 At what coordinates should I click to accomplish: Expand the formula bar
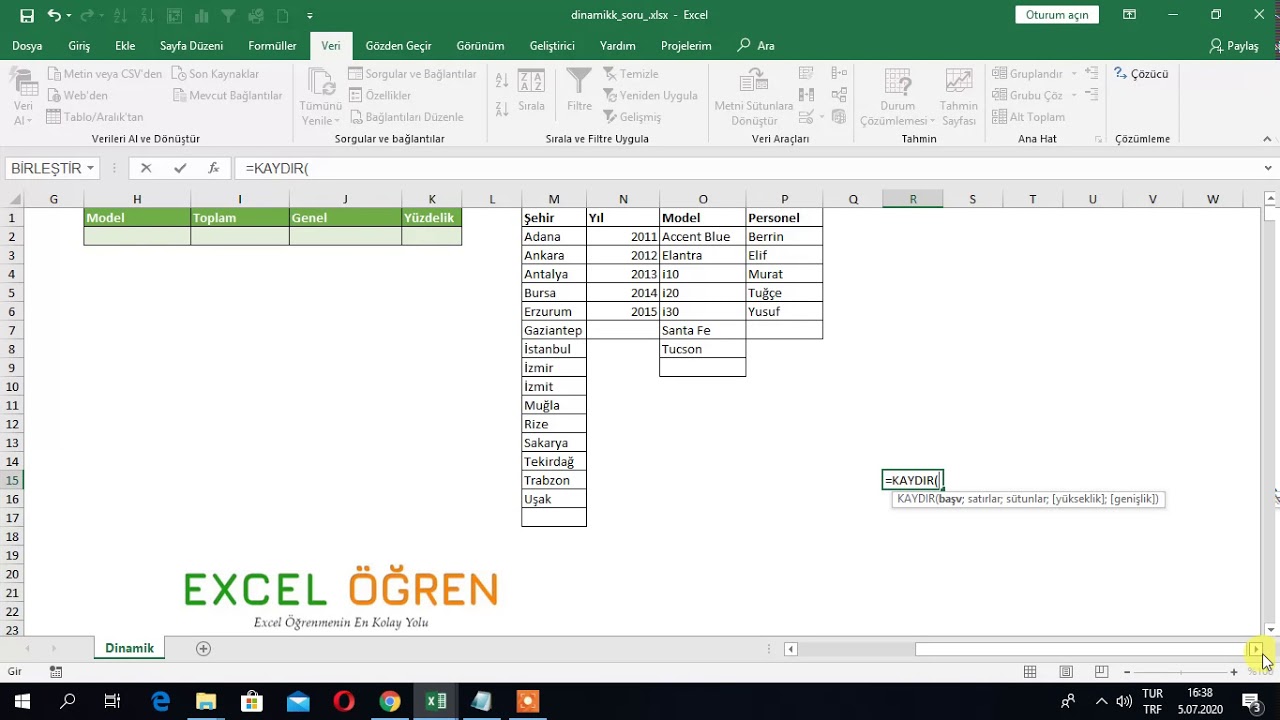(x=1268, y=168)
